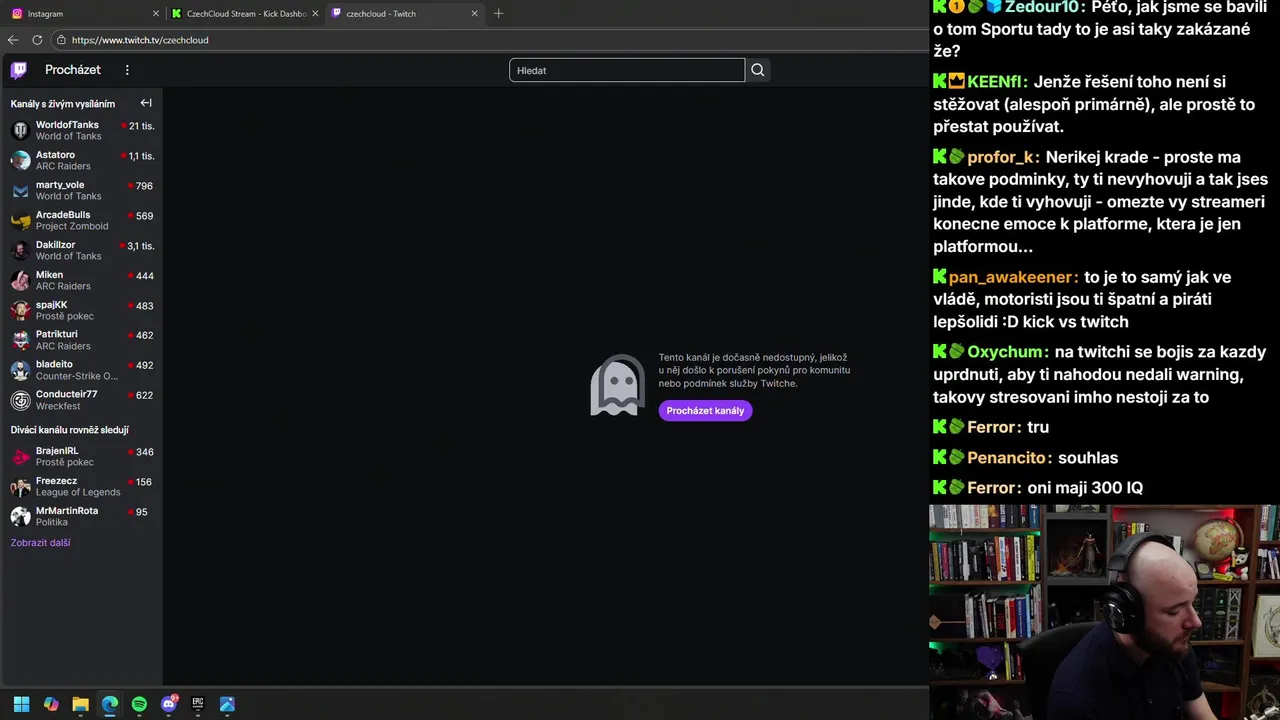Click the browser reload button
The height and width of the screenshot is (720, 1280).
point(37,40)
